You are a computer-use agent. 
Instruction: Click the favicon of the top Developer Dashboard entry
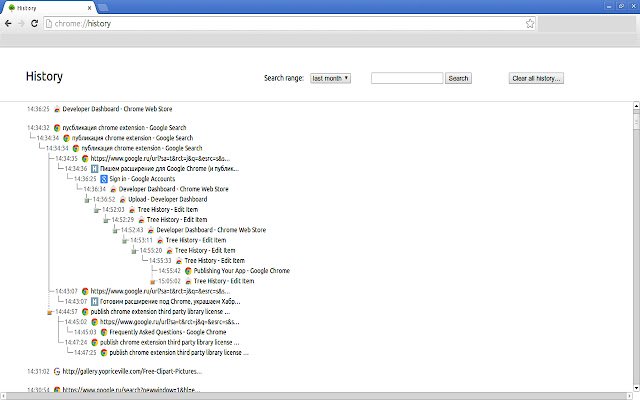point(57,109)
